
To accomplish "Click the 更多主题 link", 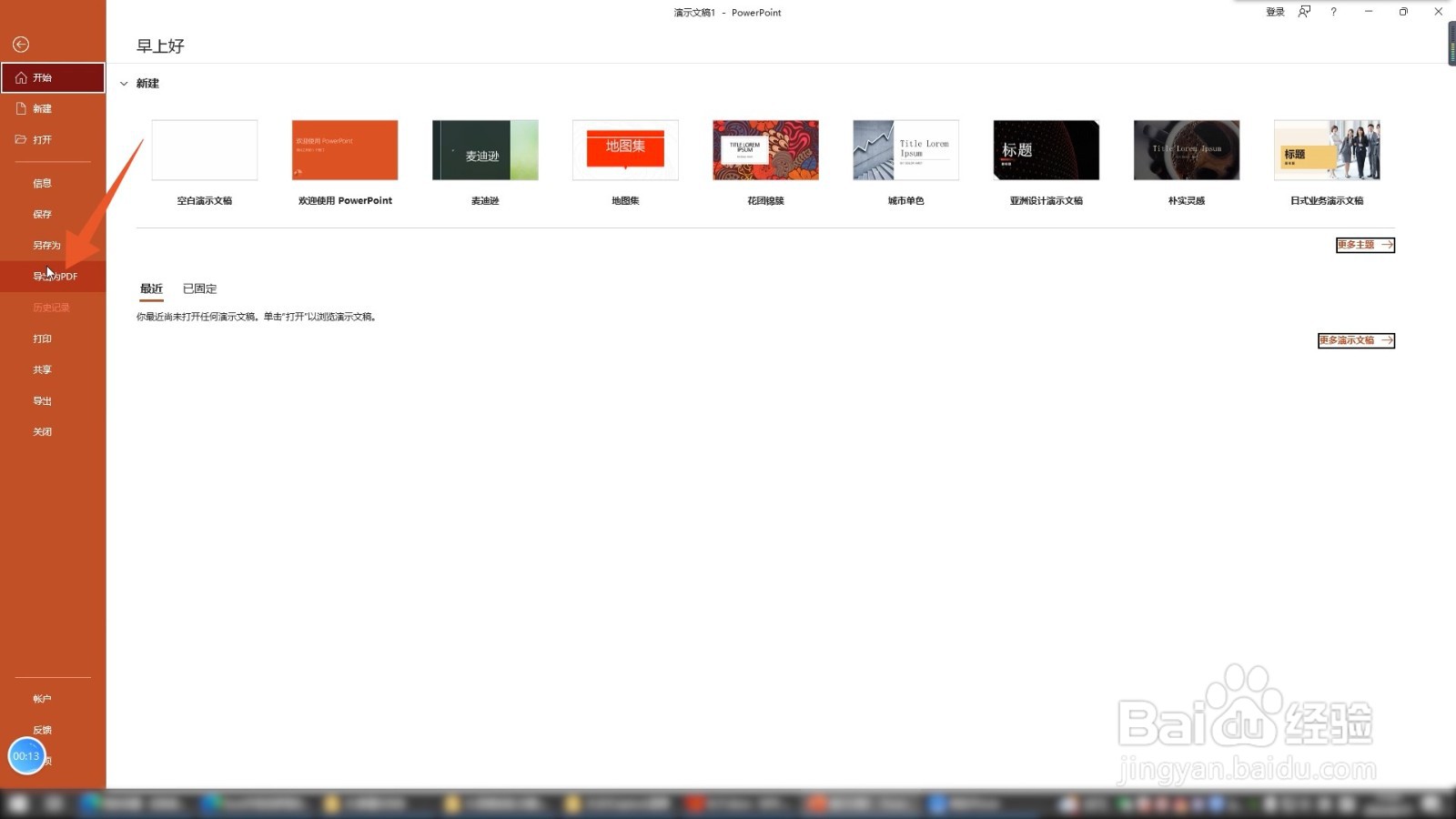I will [1365, 245].
